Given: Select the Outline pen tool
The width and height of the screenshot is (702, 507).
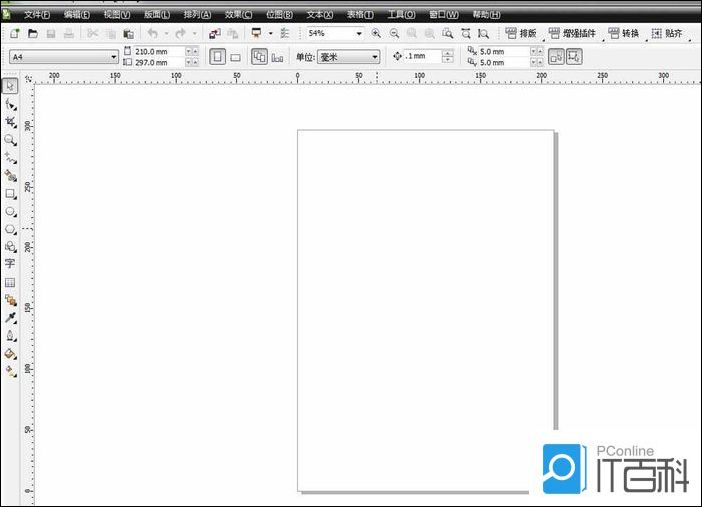Looking at the screenshot, I should point(10,335).
